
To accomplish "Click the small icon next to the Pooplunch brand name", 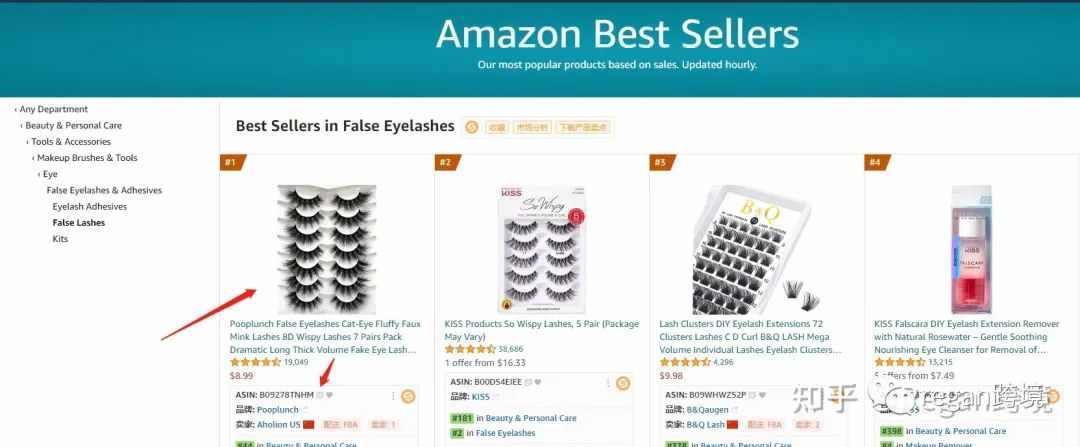I will [x=305, y=410].
